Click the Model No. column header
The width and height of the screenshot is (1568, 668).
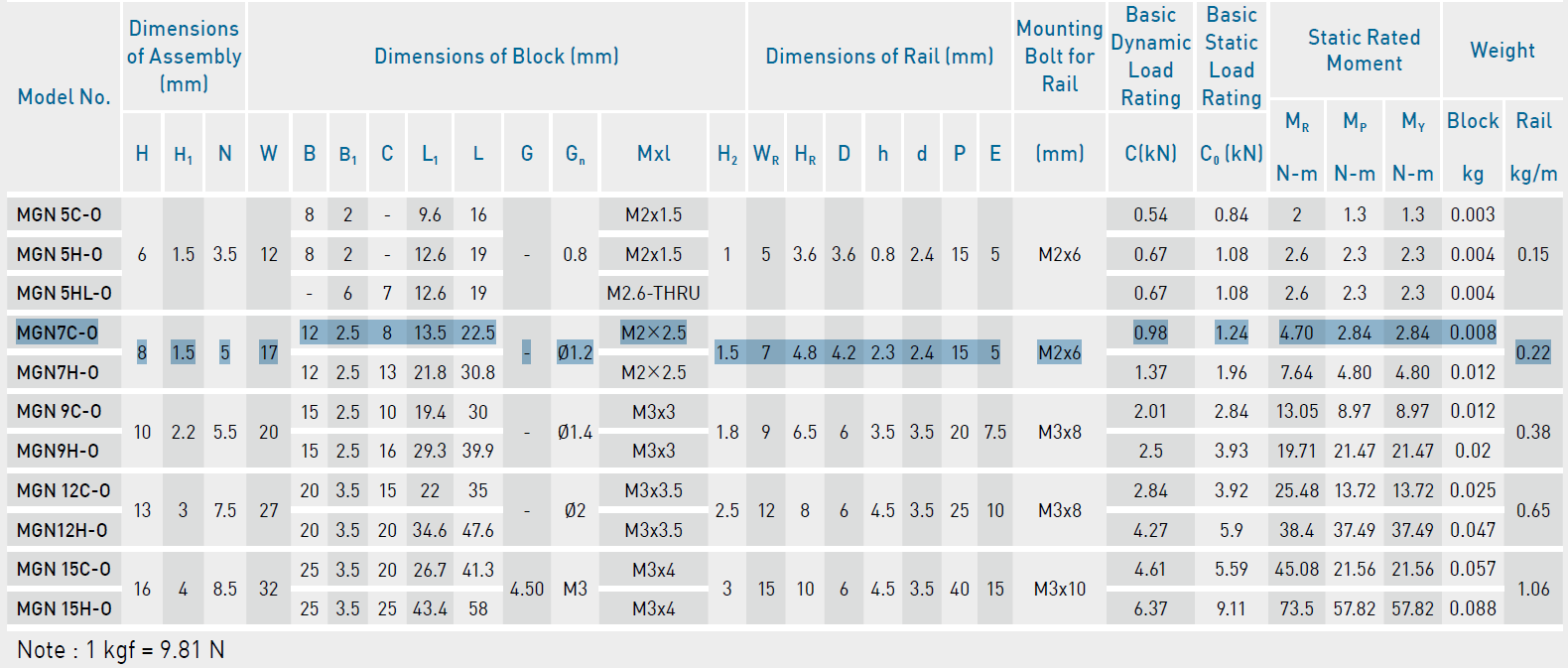[64, 97]
